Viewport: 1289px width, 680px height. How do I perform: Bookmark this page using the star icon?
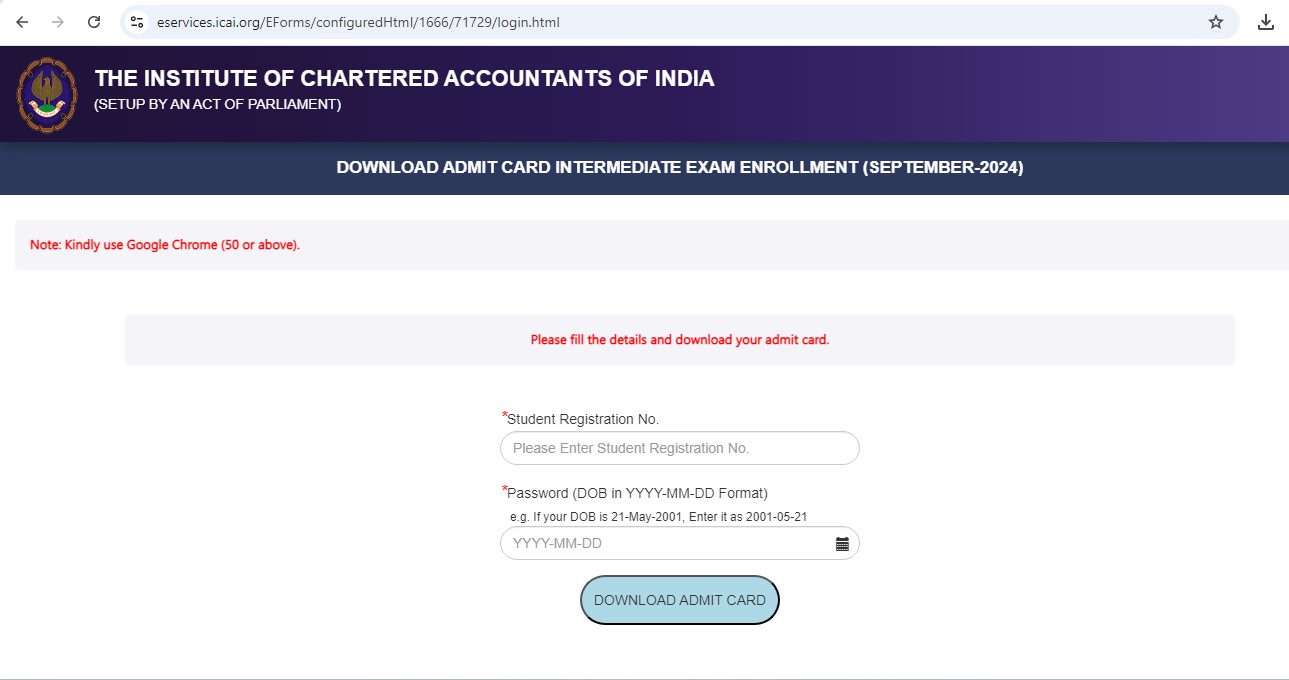point(1214,21)
